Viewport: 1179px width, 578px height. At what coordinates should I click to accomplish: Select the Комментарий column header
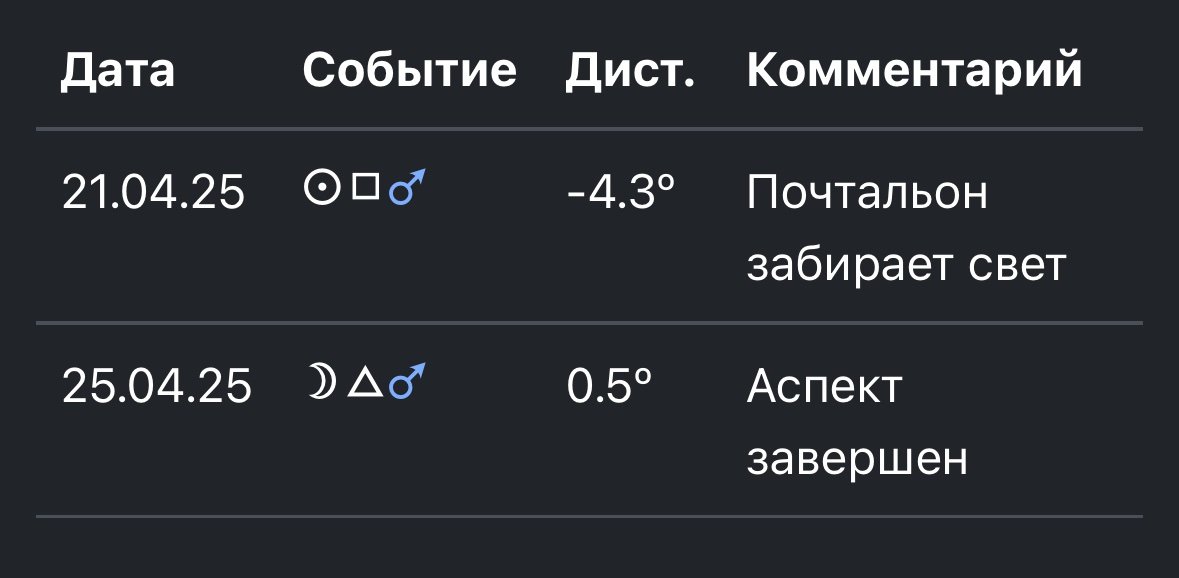[914, 70]
